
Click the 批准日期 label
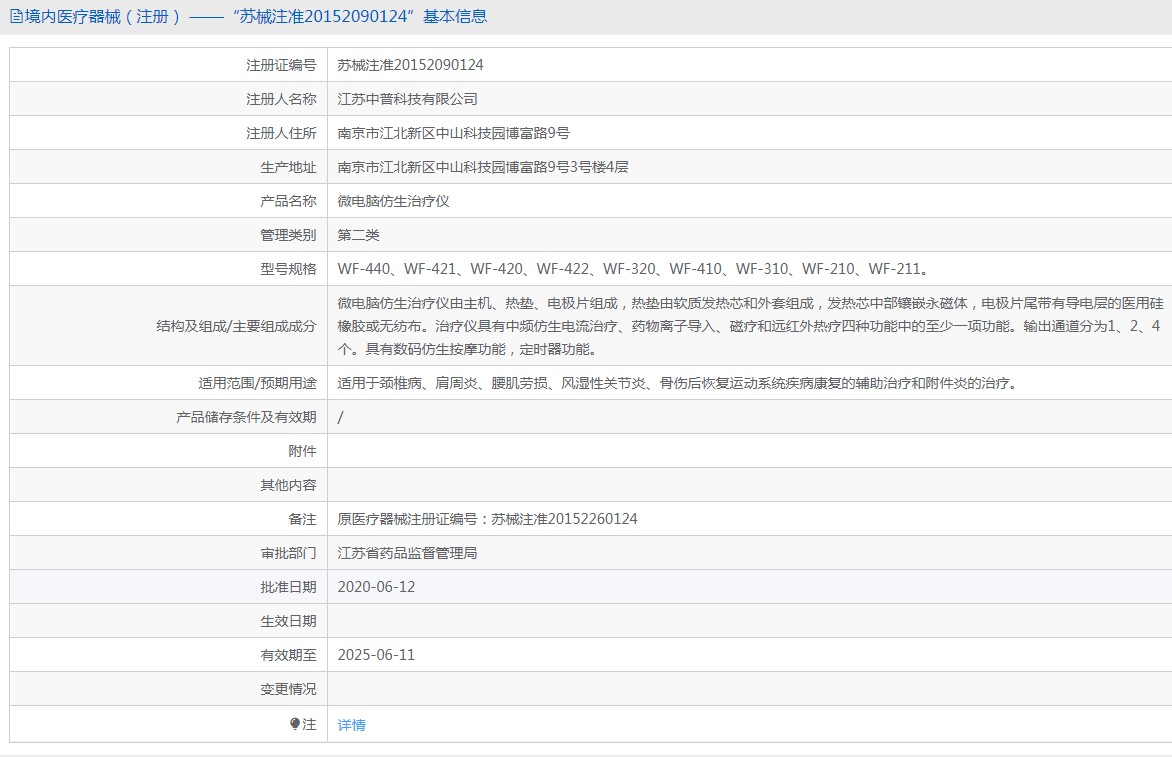click(289, 587)
